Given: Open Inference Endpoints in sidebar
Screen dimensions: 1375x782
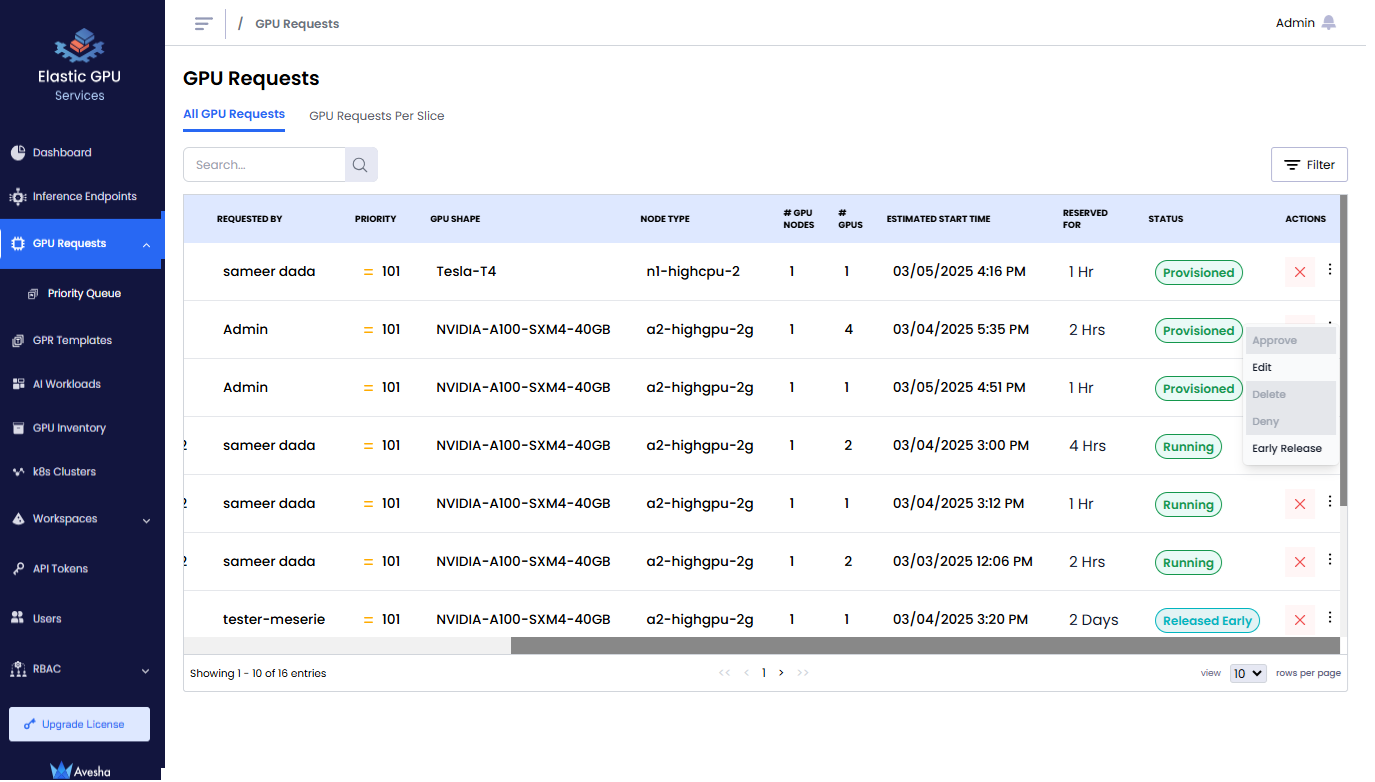Looking at the screenshot, I should point(84,197).
